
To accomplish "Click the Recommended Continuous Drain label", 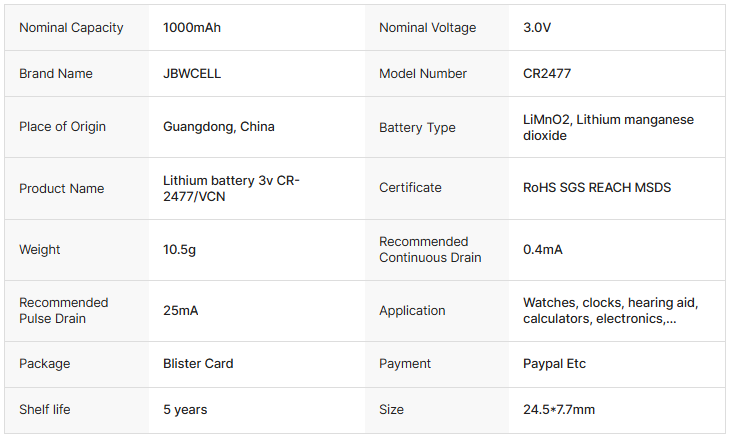I will tap(430, 250).
